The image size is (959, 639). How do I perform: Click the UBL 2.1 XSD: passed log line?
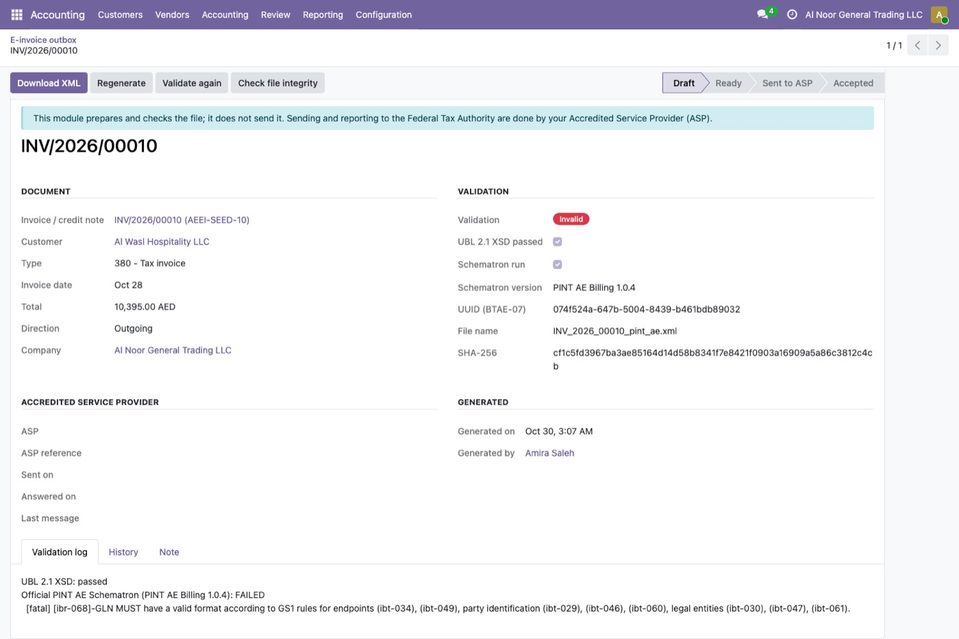[64, 582]
